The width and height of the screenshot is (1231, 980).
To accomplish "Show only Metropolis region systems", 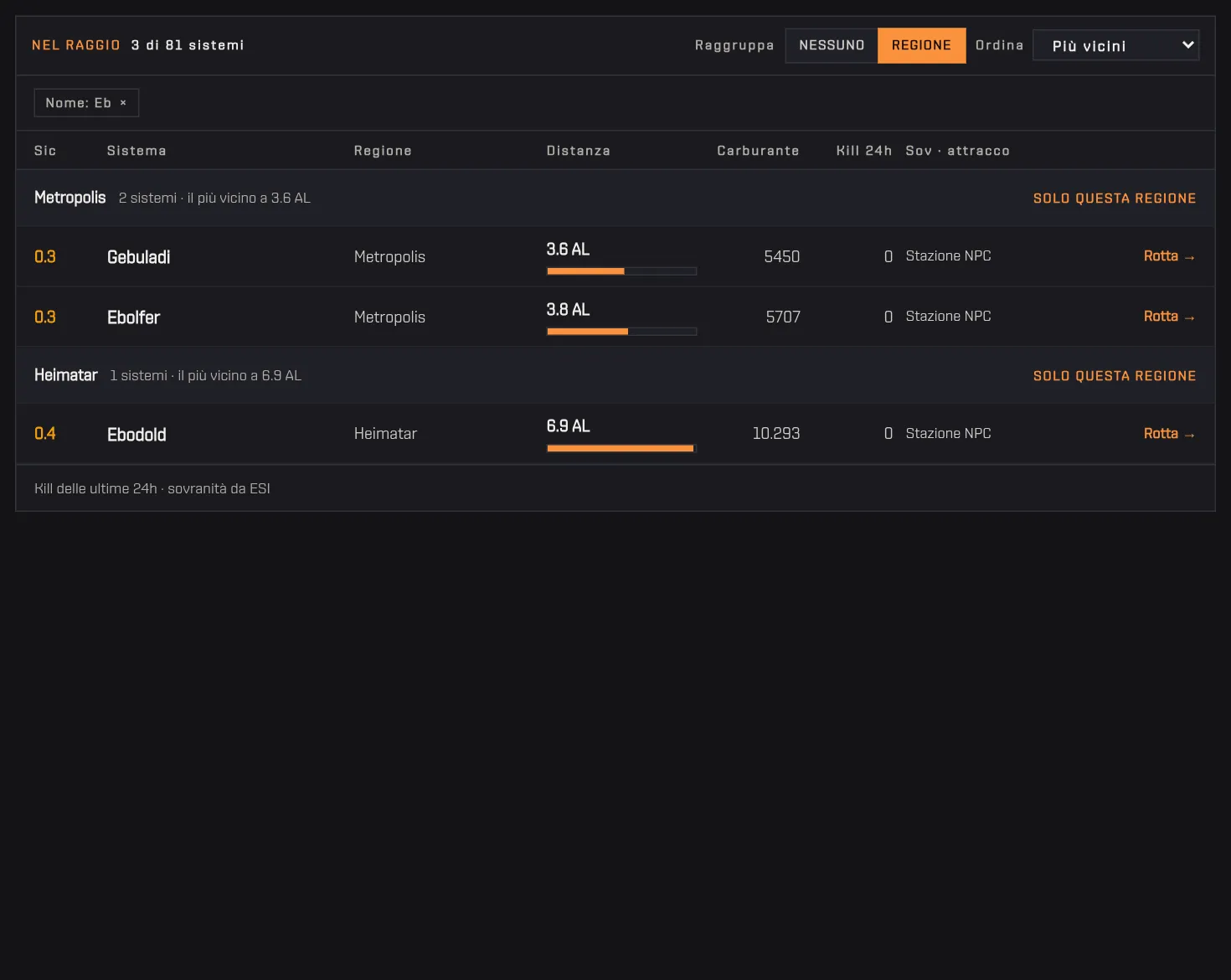I will pyautogui.click(x=1114, y=199).
